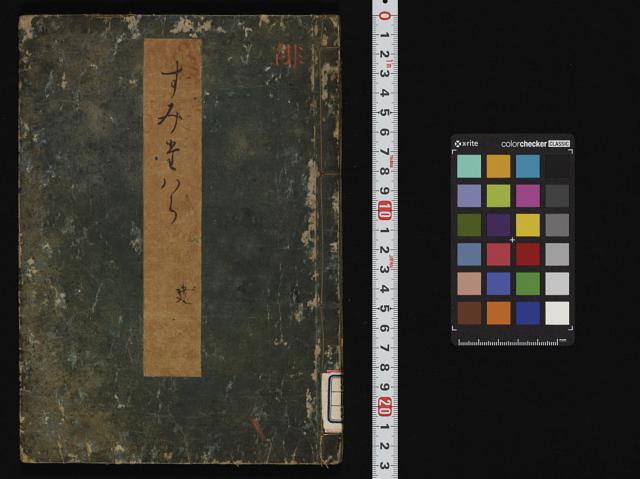
Task: Click the dark brown patch
Action: [469, 313]
